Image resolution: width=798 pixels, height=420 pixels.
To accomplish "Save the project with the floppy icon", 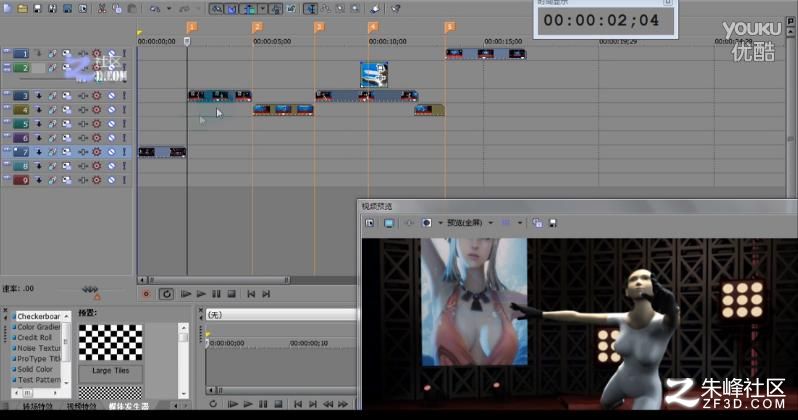I will 37,8.
